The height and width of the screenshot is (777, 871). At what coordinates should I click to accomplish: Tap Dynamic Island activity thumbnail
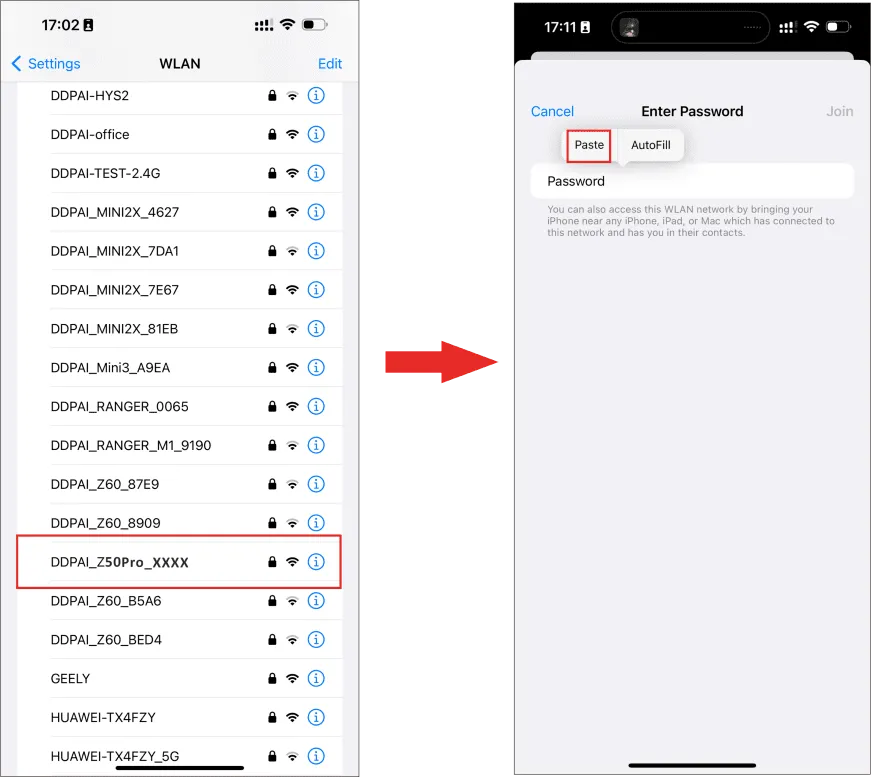coord(629,27)
